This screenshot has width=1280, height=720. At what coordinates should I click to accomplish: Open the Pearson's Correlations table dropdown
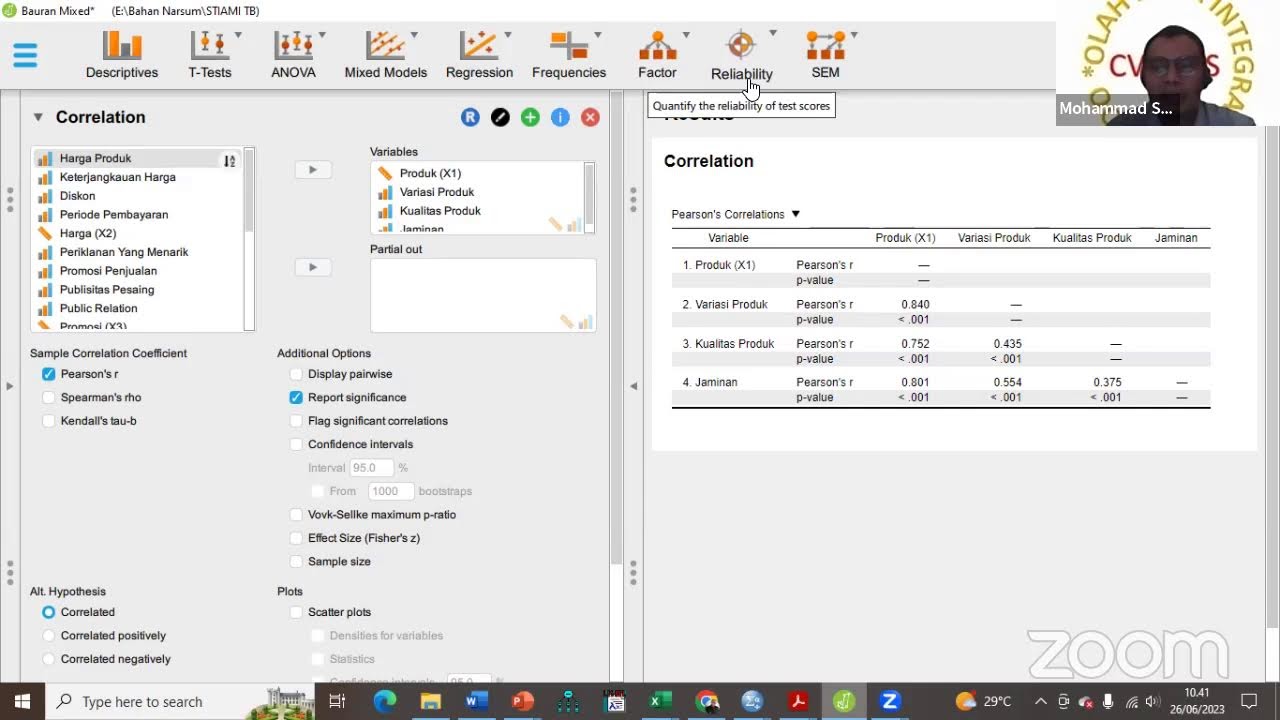tap(796, 214)
